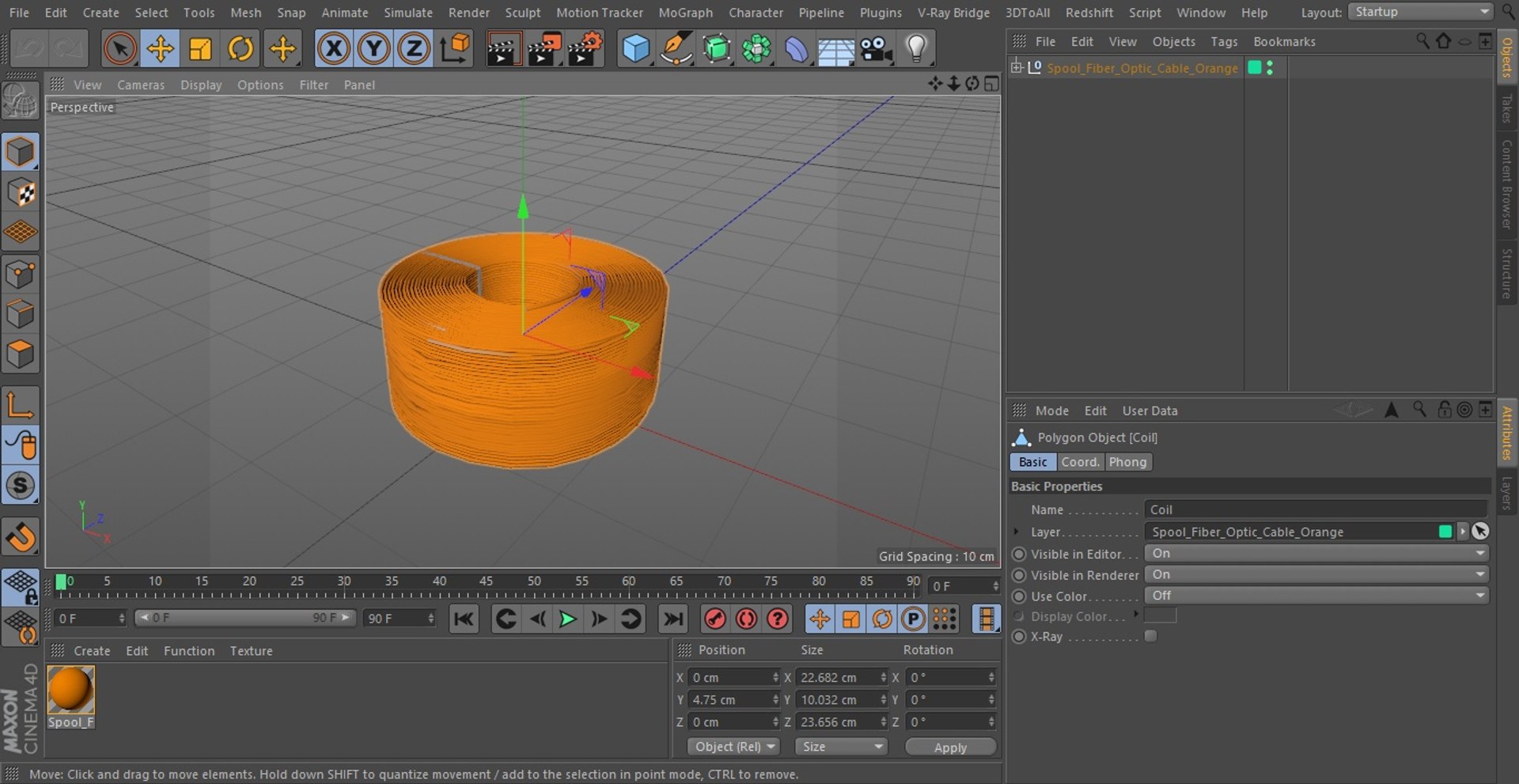Toggle Use Color animation radio dot
Image resolution: width=1519 pixels, height=784 pixels.
point(1020,597)
